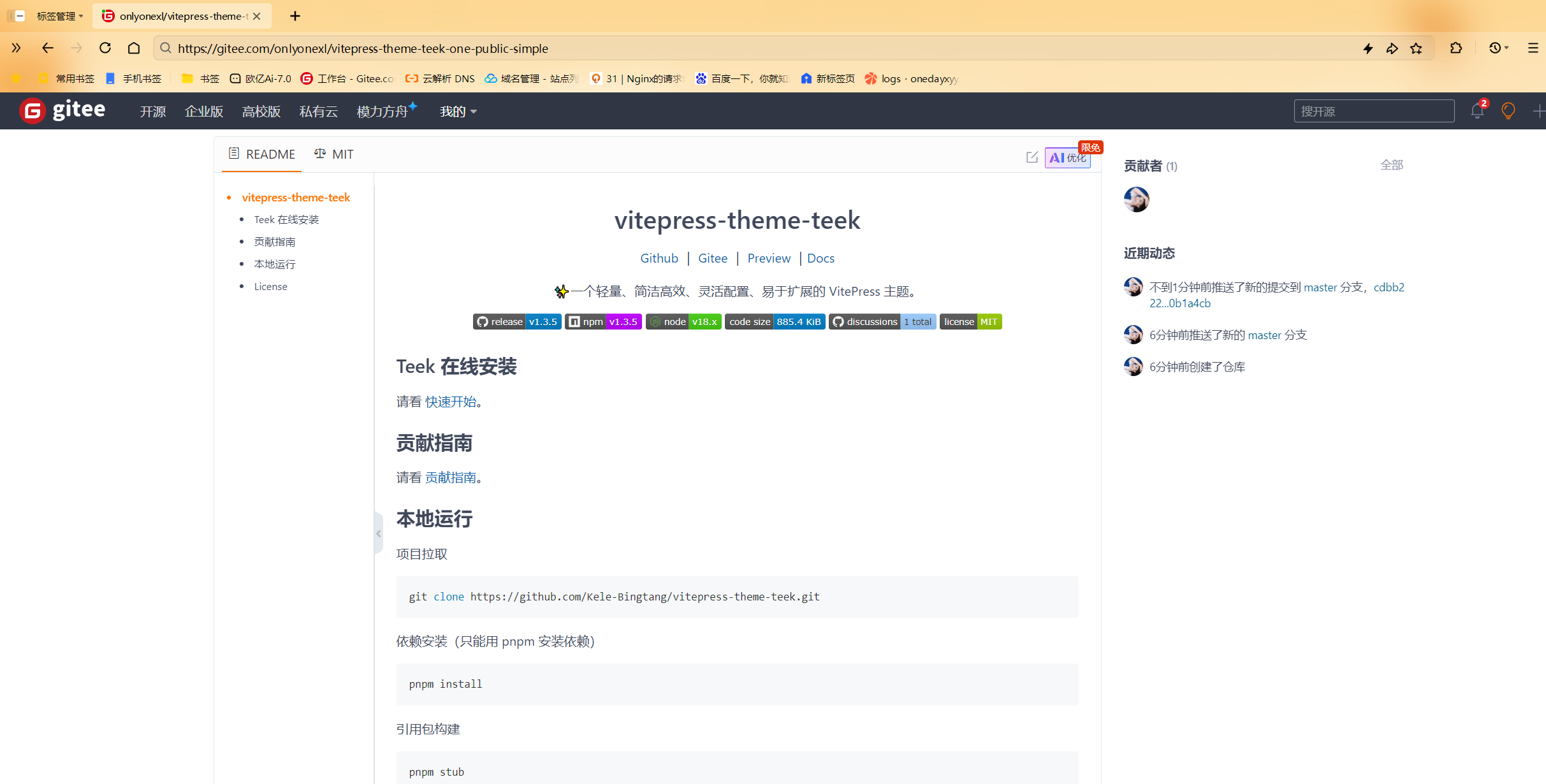Go back with the browser back arrow
This screenshot has height=784, width=1546.
pos(47,48)
